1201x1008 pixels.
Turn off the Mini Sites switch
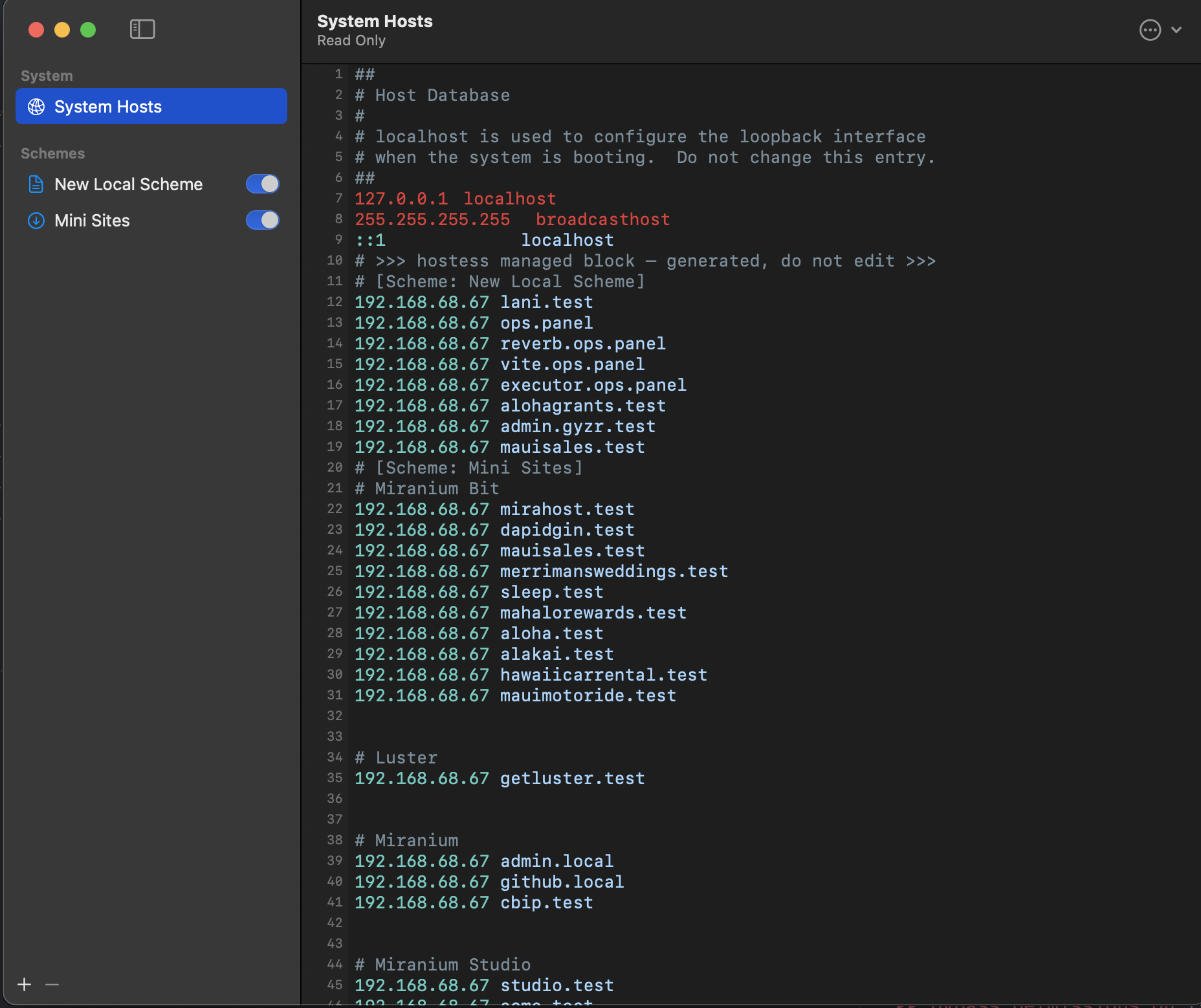click(x=262, y=221)
